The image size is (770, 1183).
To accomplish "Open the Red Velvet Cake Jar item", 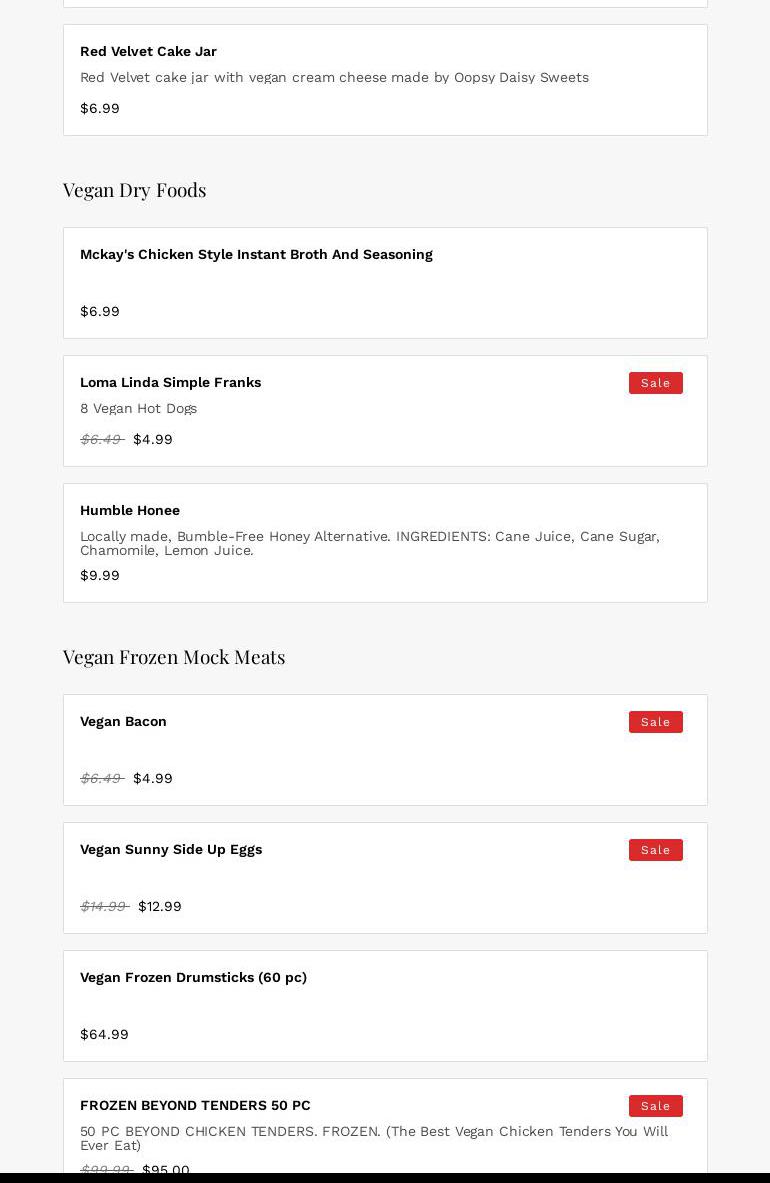I will (148, 51).
